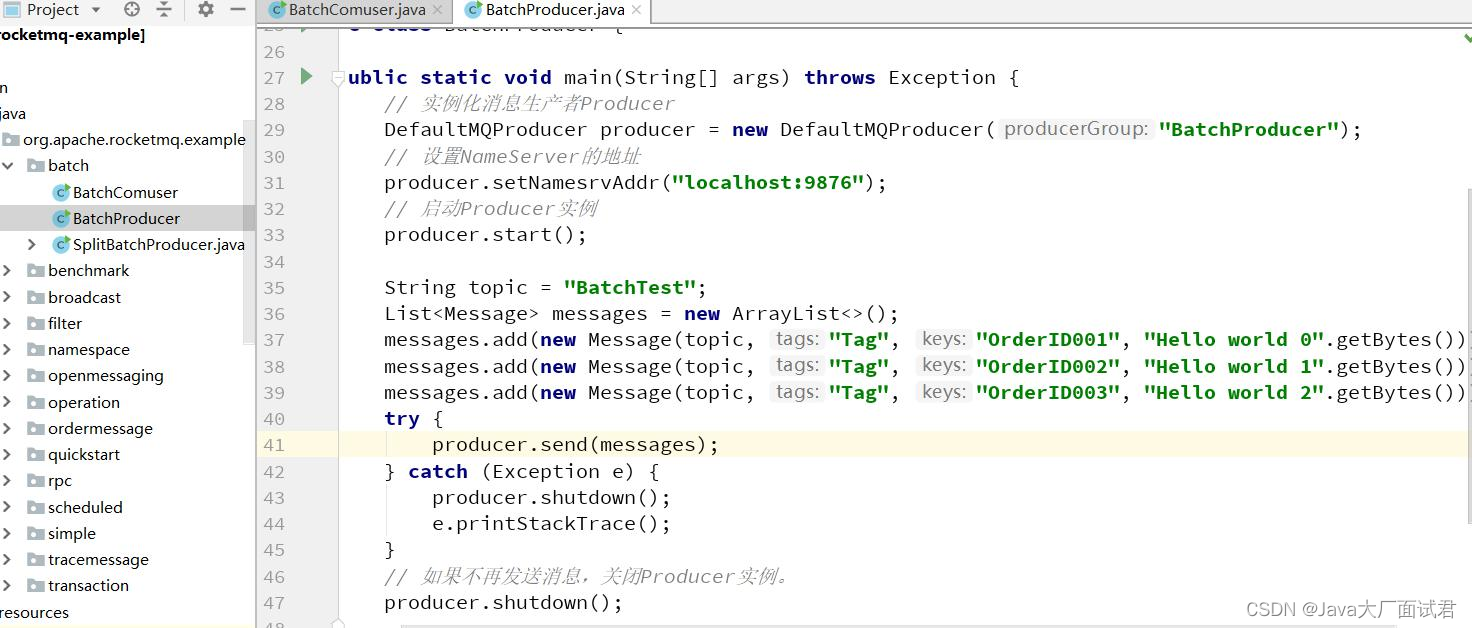The image size is (1472, 628).
Task: Expand SplitBatchProducer.java node
Action: click(x=32, y=244)
